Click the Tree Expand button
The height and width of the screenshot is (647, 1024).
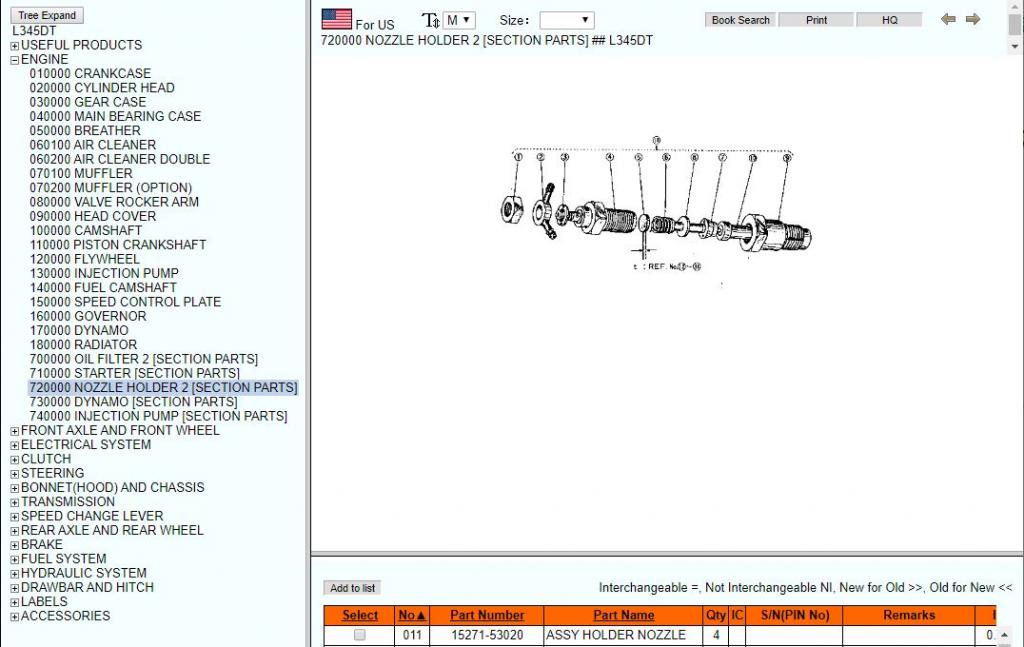(47, 15)
